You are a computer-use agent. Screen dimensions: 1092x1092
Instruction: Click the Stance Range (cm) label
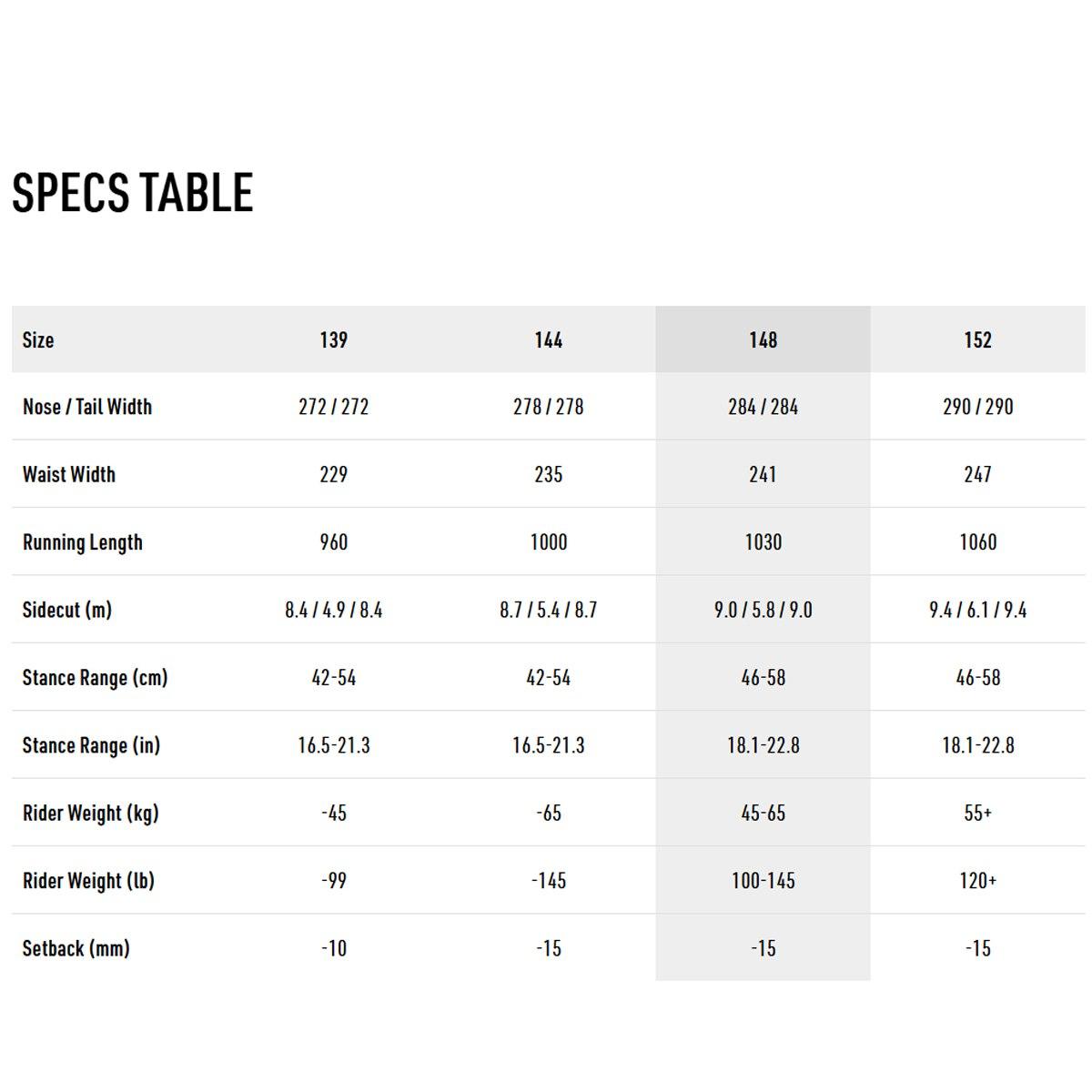(96, 678)
